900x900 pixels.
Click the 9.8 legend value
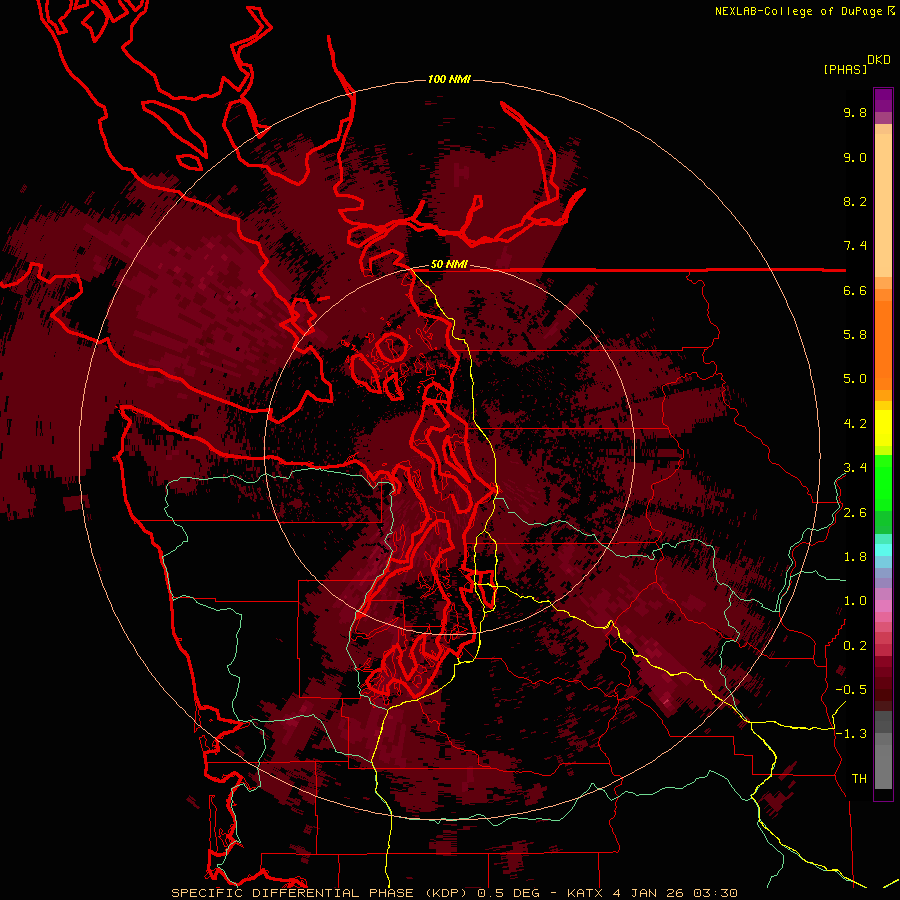coord(855,112)
